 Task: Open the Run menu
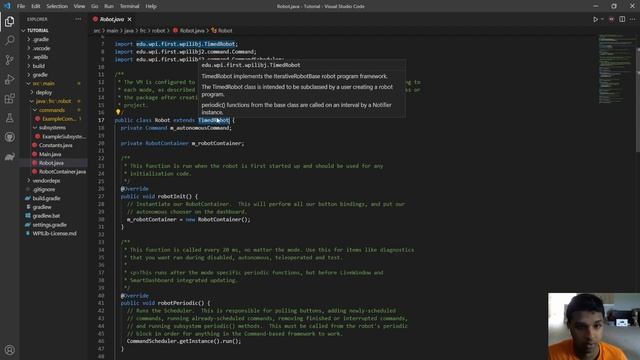point(109,6)
